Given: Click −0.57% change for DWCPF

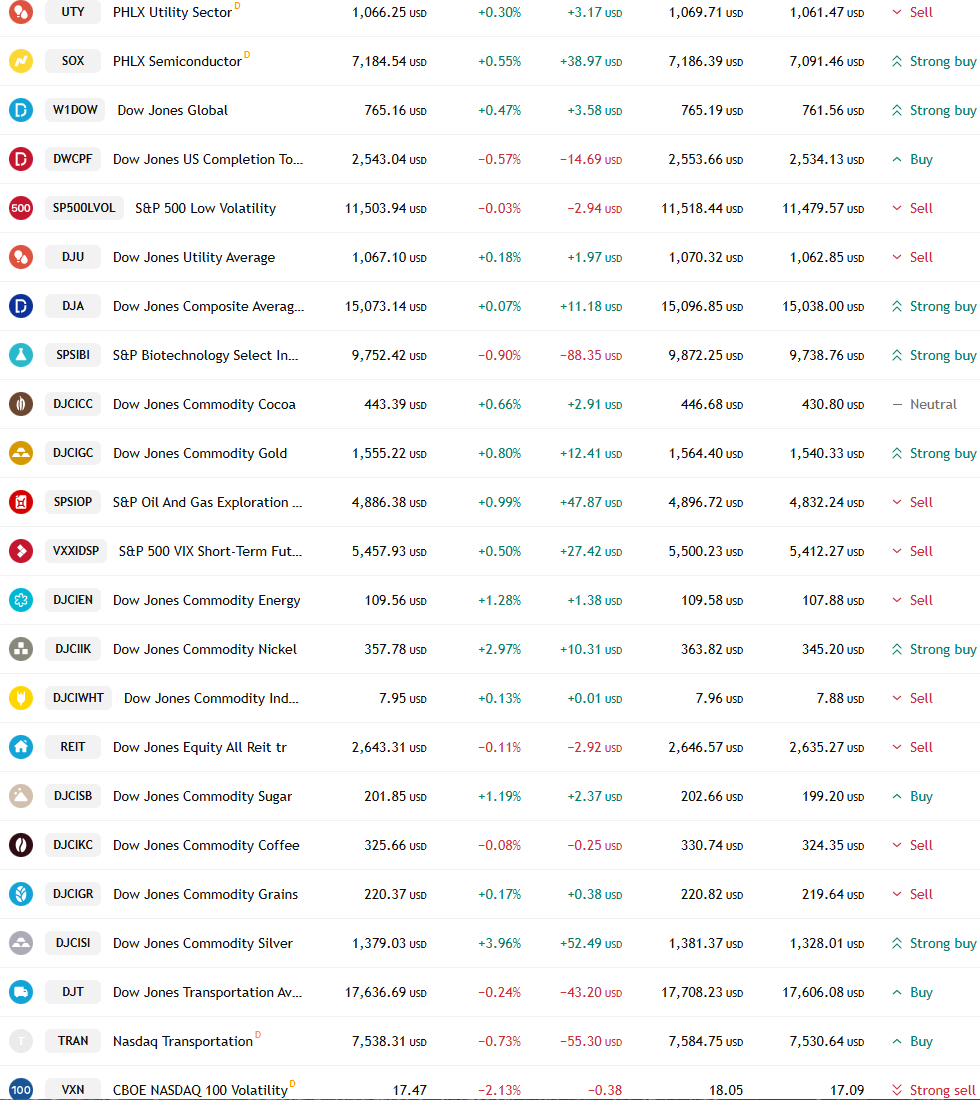Looking at the screenshot, I should 499,159.
